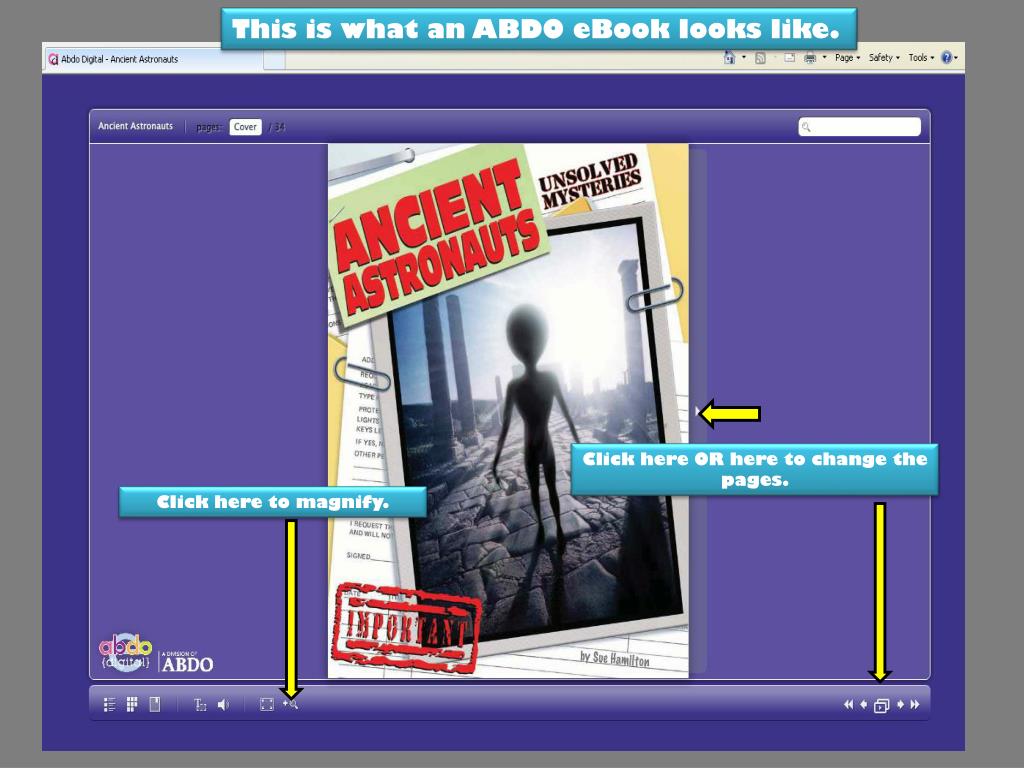Screen dimensions: 1024x768
Task: Click the eBook search field
Action: point(859,127)
